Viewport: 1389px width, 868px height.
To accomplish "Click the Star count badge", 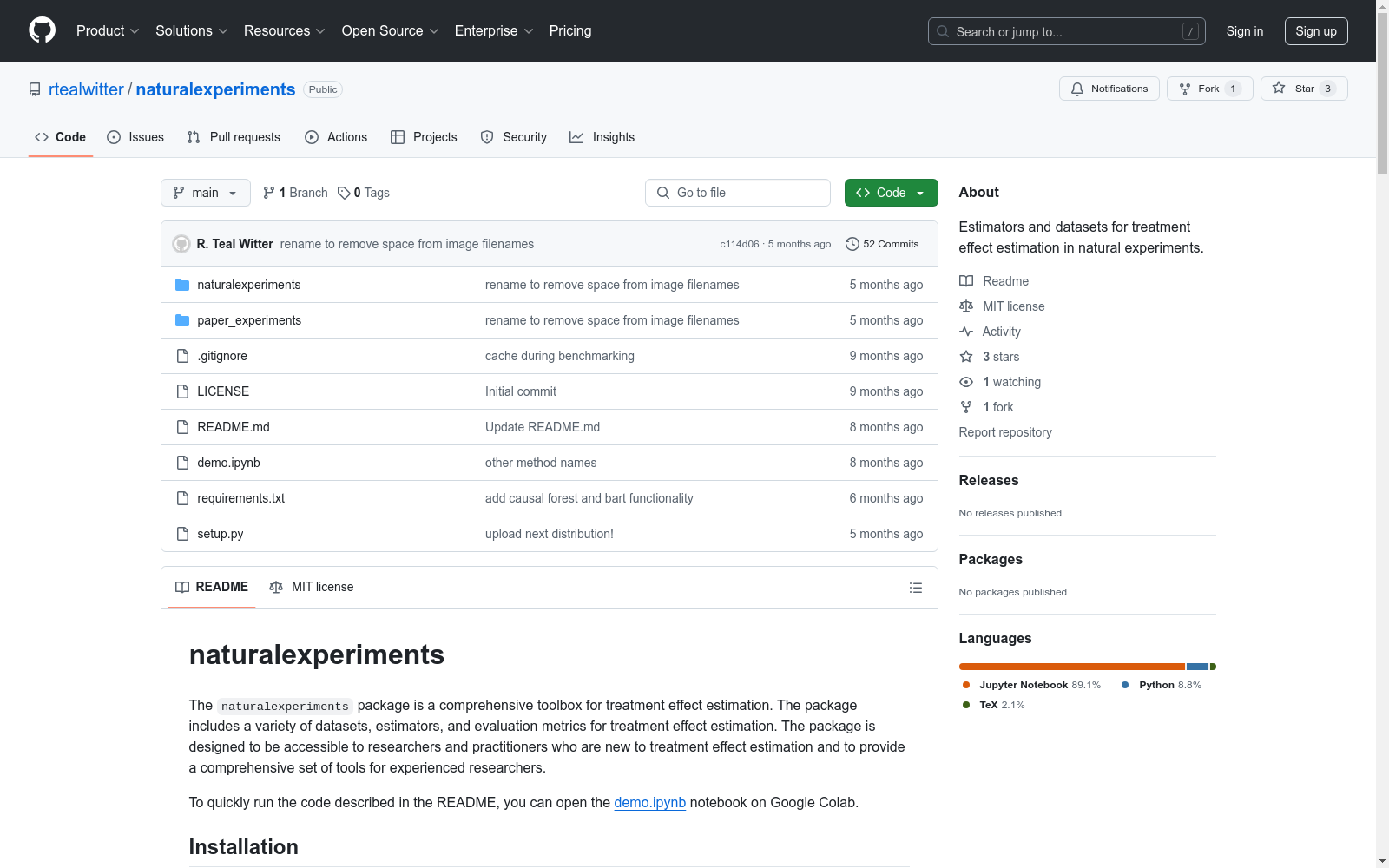I will [1327, 89].
